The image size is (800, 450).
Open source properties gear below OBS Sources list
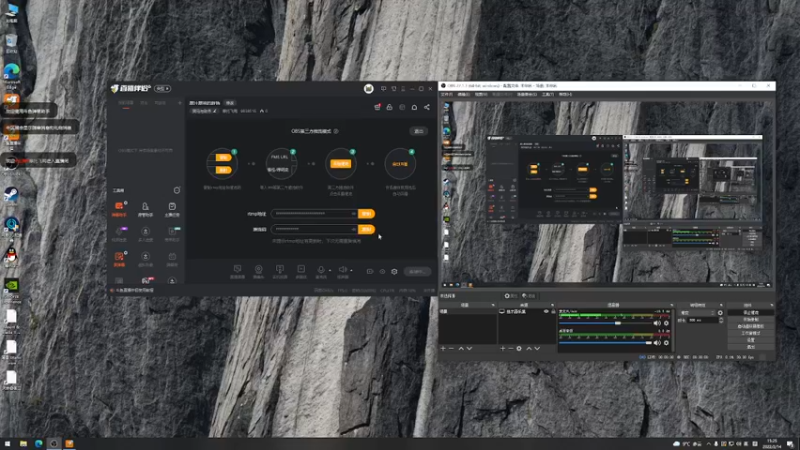(x=519, y=348)
